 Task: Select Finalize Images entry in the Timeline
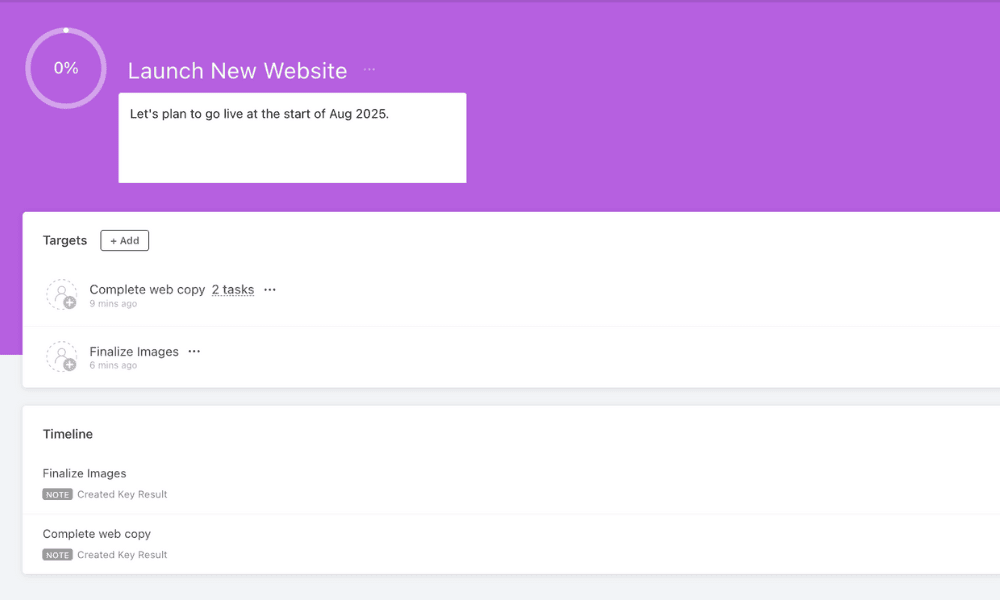click(85, 474)
